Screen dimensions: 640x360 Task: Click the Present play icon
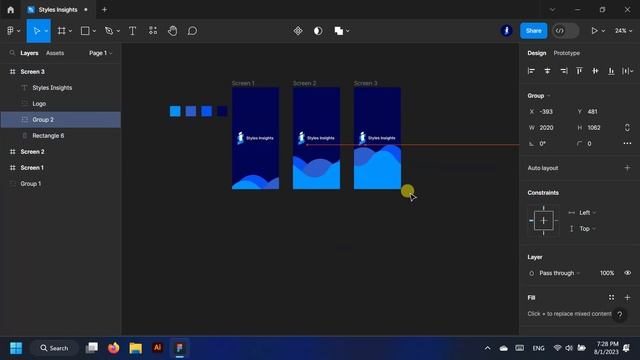(594, 31)
